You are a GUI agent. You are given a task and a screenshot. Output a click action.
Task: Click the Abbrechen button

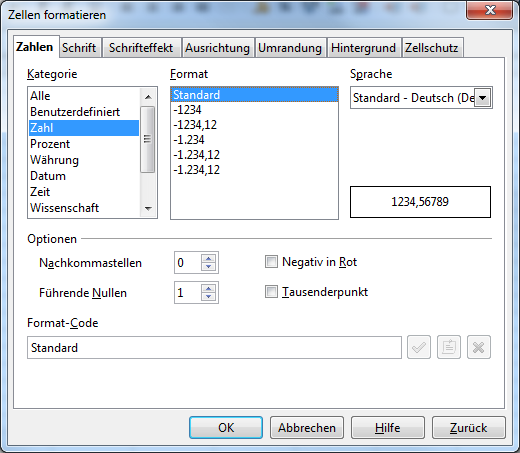pos(307,428)
